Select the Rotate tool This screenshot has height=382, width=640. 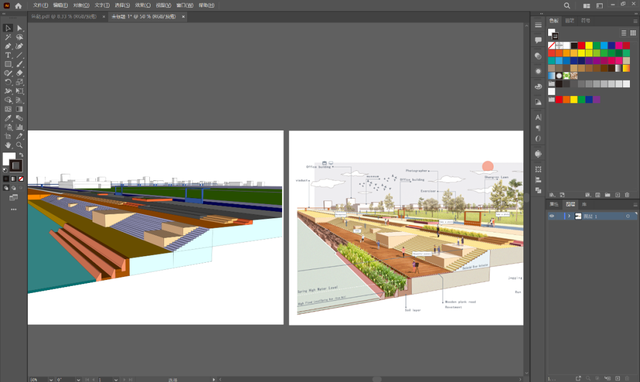point(8,82)
